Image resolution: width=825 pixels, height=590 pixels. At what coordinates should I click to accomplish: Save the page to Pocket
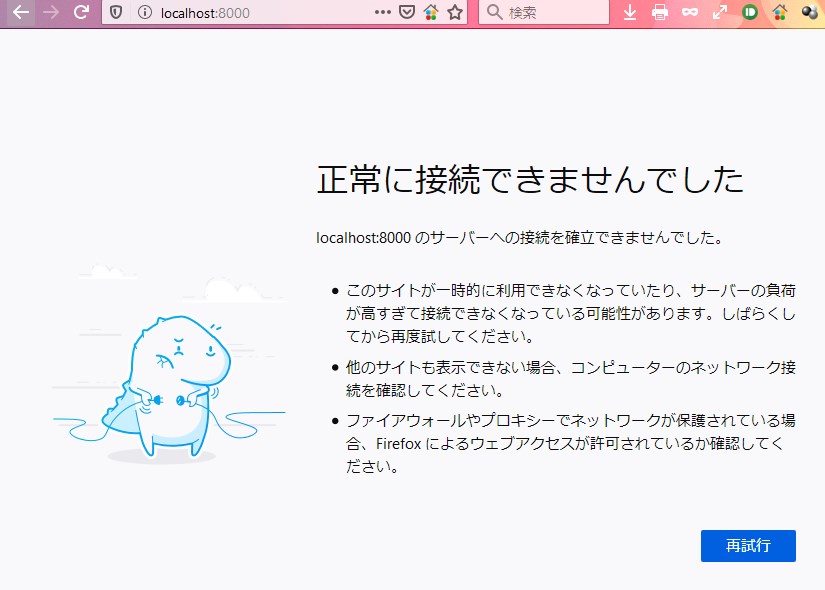point(407,13)
